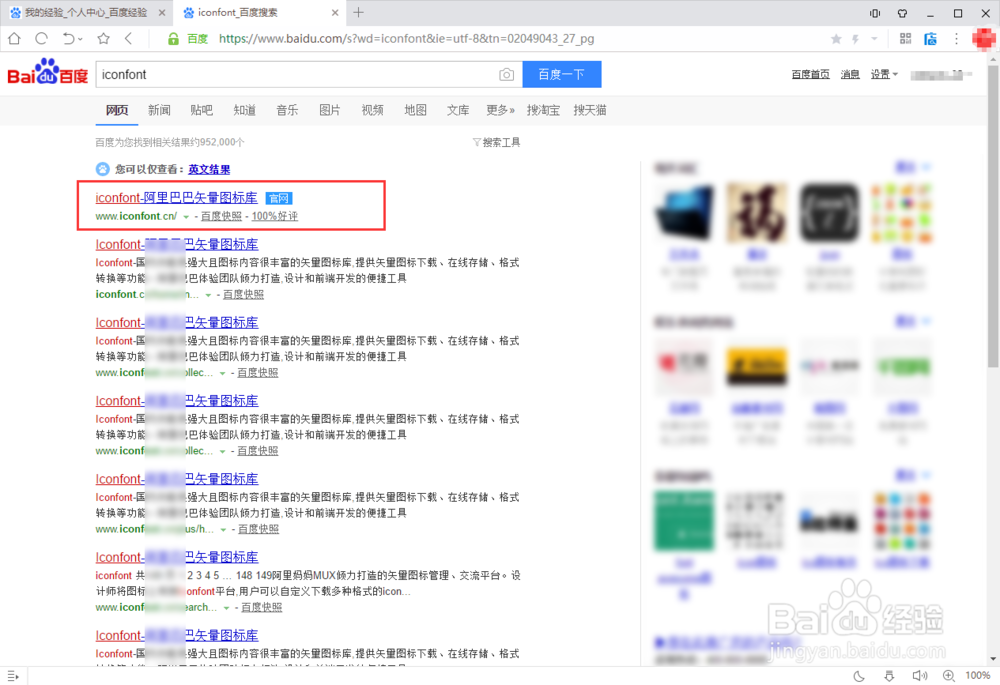1000x685 pixels.
Task: Click the camera image-search icon
Action: 506,75
